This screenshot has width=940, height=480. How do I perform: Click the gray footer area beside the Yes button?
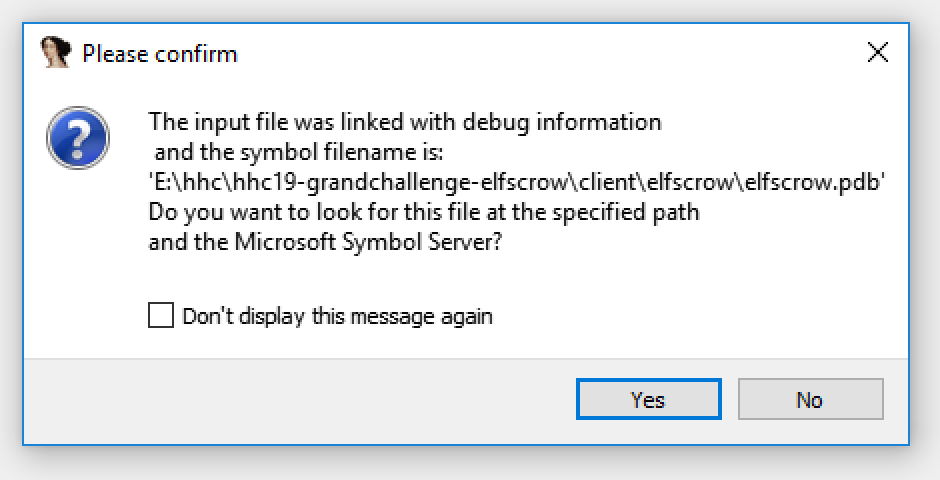pos(300,400)
